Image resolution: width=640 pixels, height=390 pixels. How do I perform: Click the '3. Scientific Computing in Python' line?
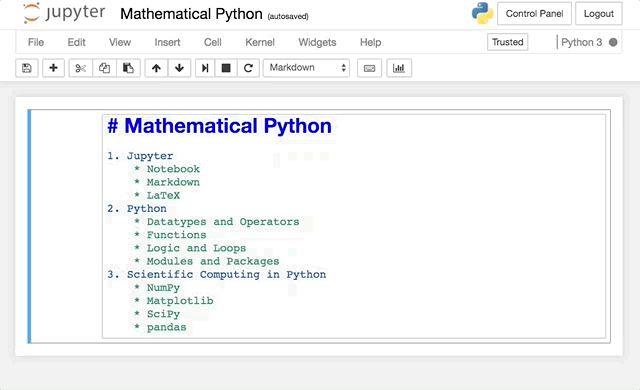click(216, 274)
